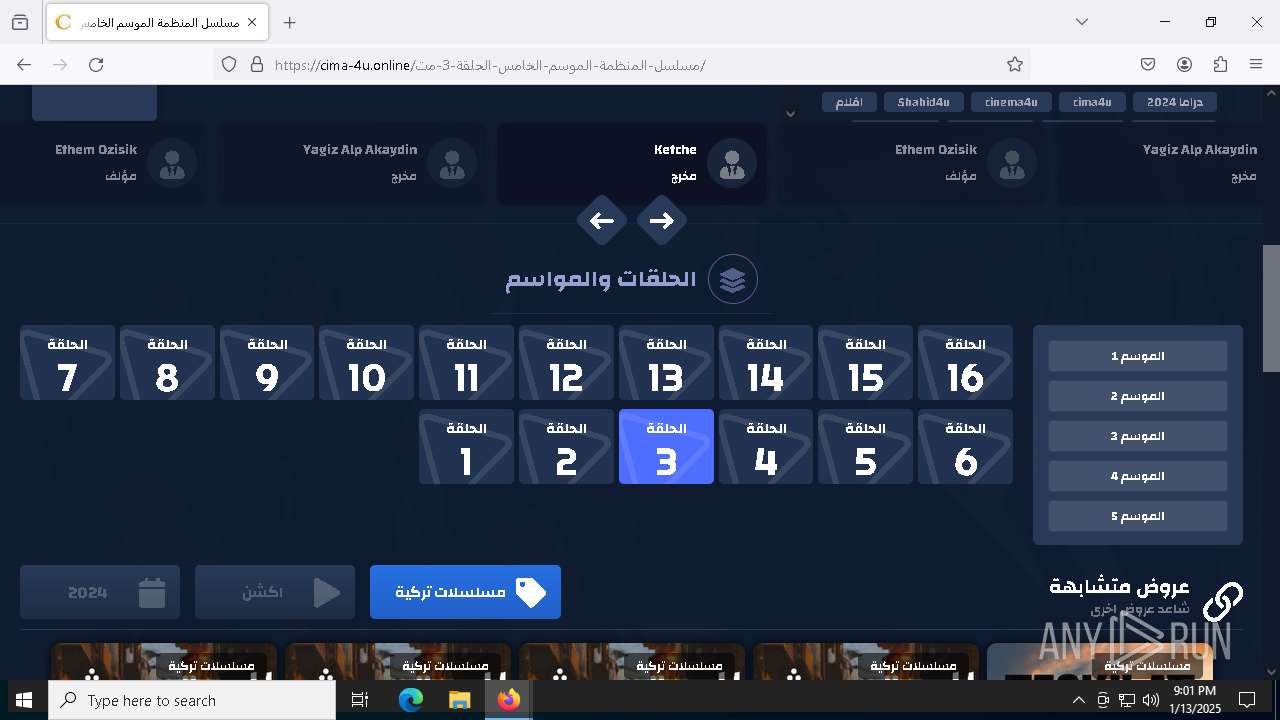Open Microsoft Edge from the taskbar
Viewport: 1280px width, 720px height.
coord(411,700)
